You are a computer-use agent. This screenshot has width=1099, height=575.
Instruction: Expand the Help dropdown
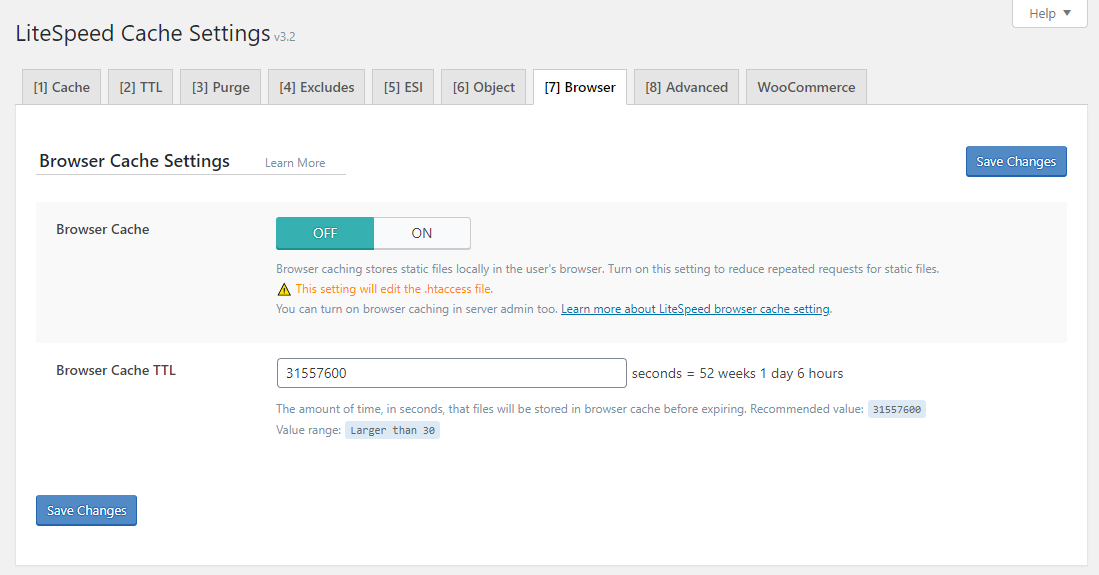click(1049, 13)
